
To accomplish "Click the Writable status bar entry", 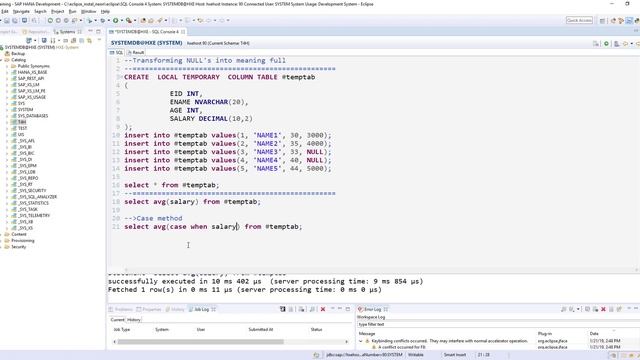I will coord(416,355).
